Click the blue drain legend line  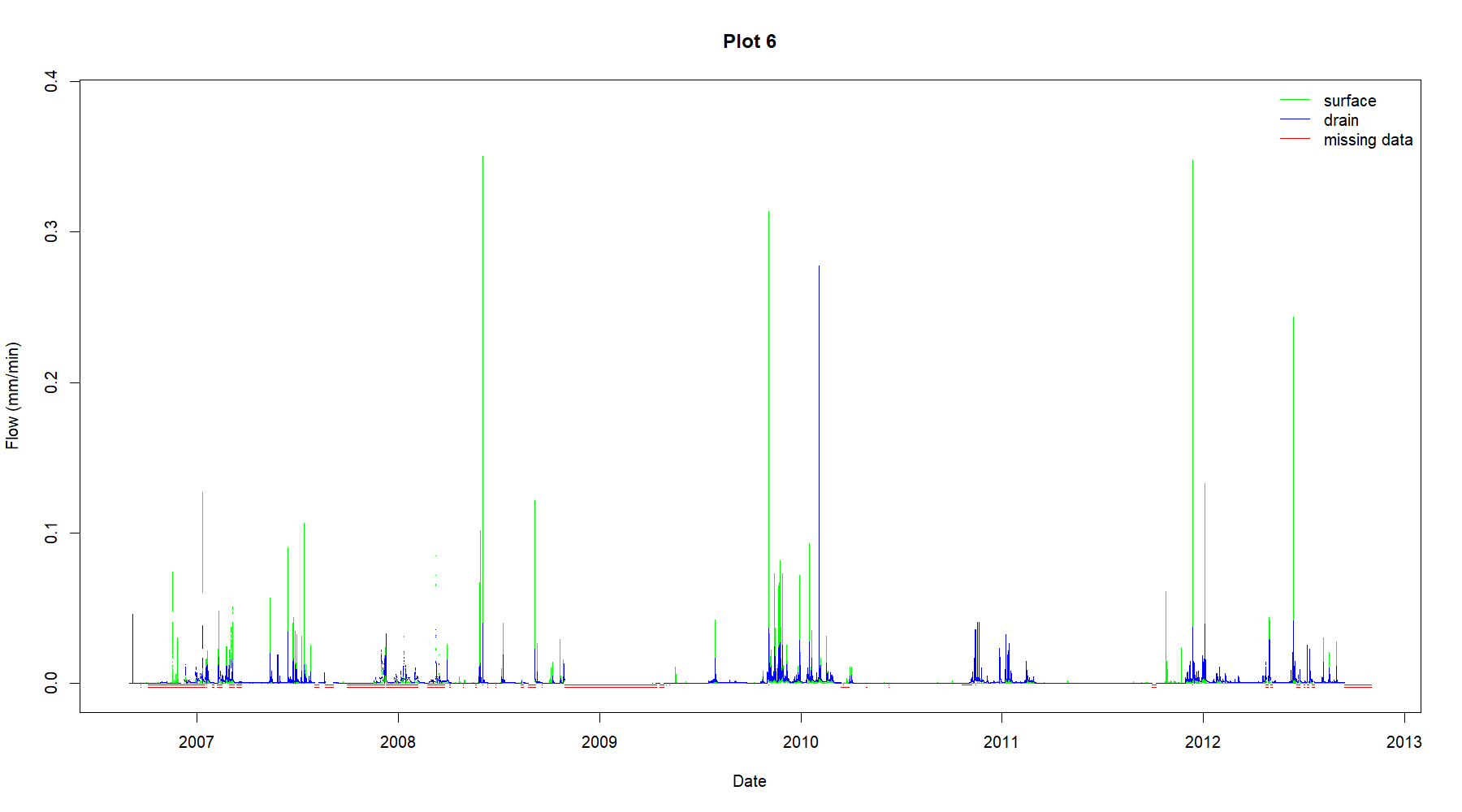[1295, 119]
